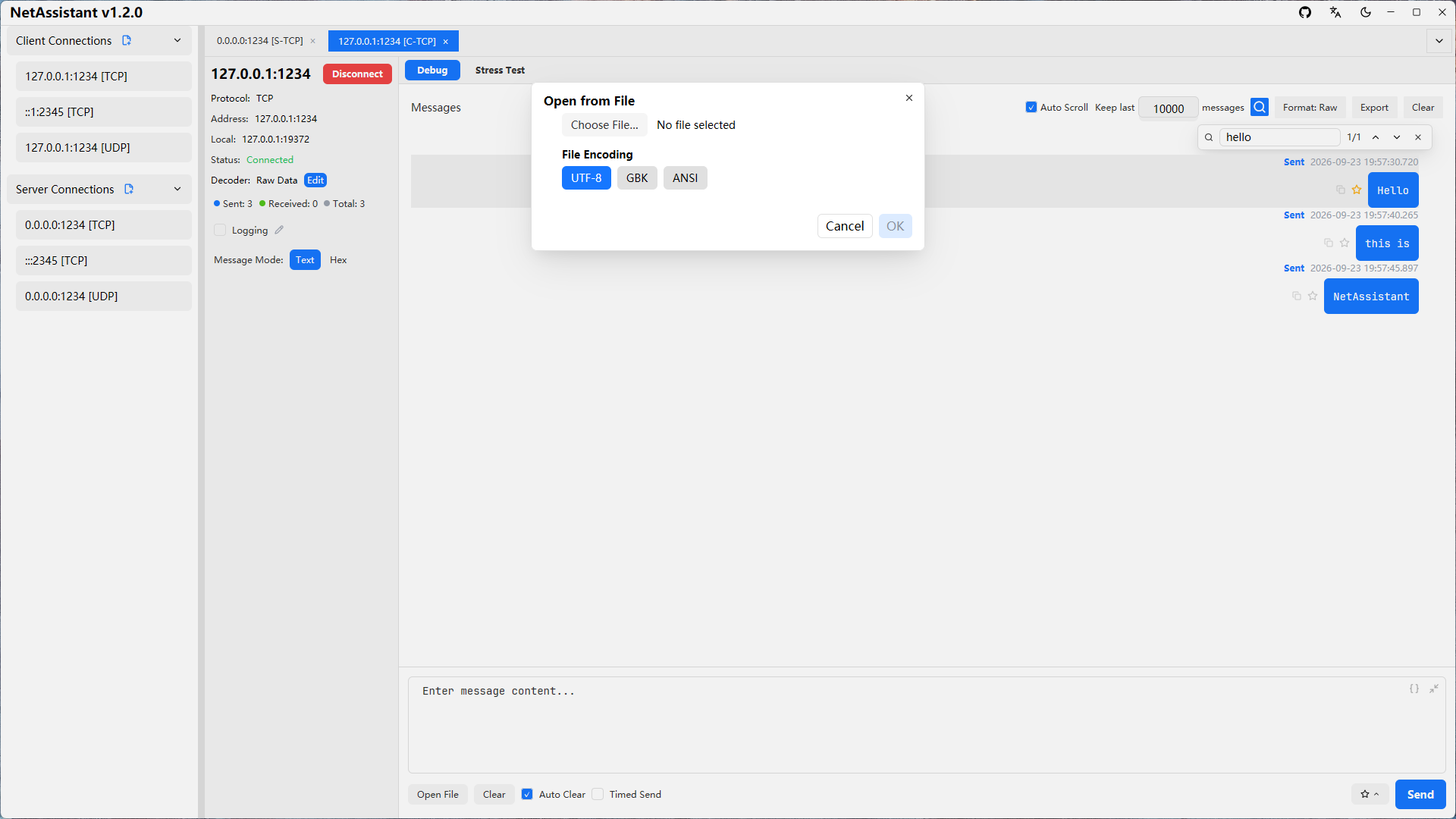Select server :::2345 [TCP]
Image resolution: width=1456 pixels, height=819 pixels.
(x=104, y=260)
